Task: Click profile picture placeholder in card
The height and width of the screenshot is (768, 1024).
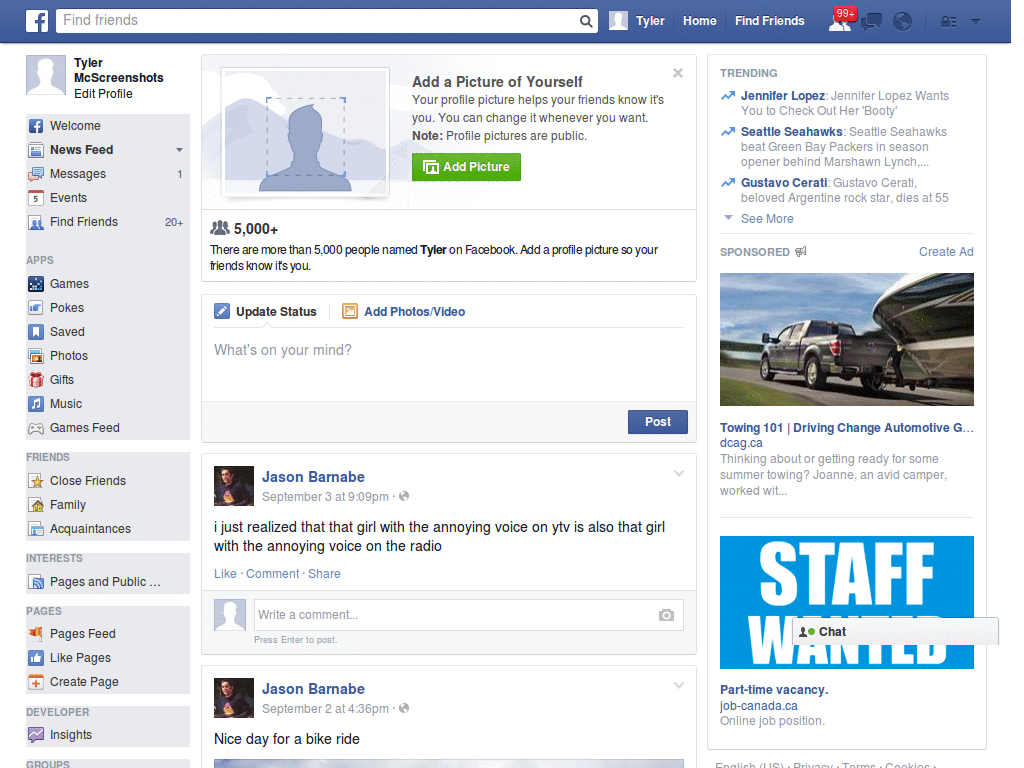Action: (x=306, y=132)
